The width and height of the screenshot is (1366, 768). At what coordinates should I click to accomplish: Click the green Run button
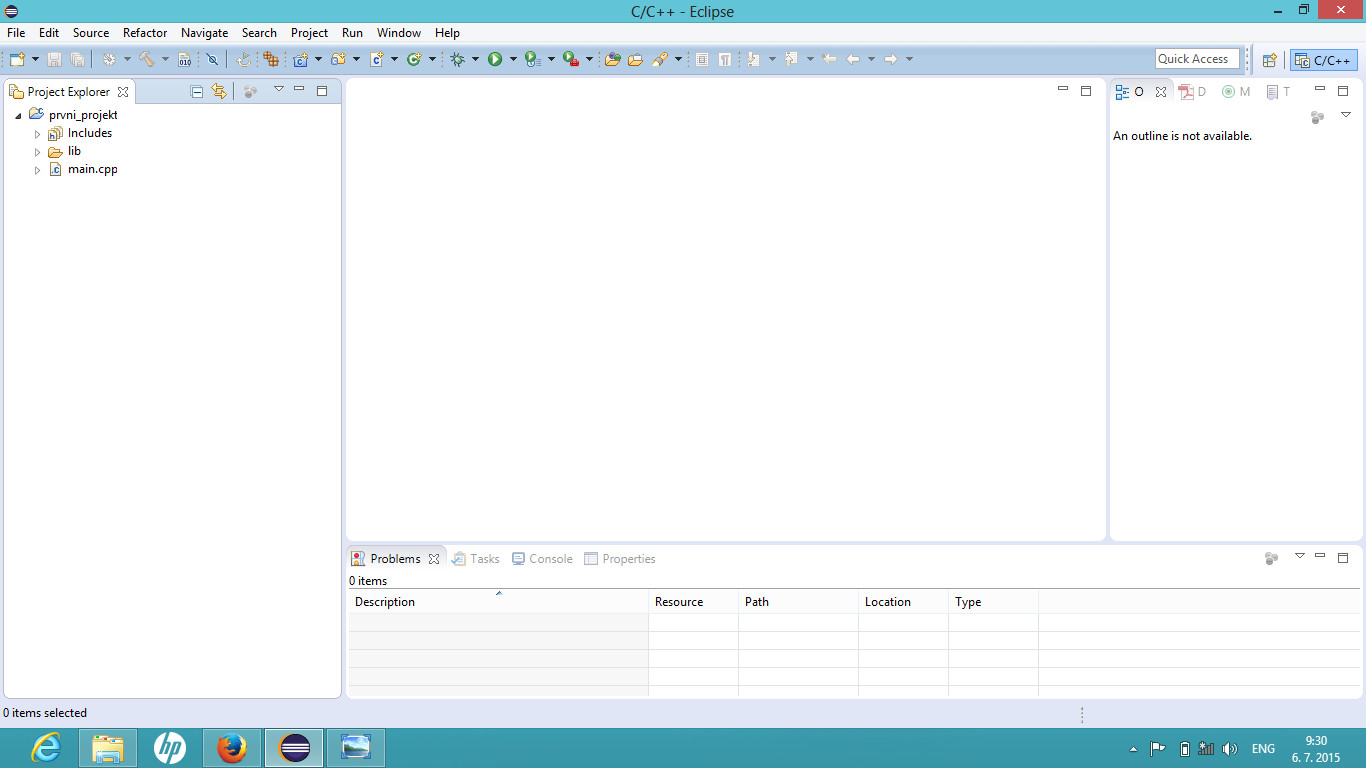(x=495, y=60)
